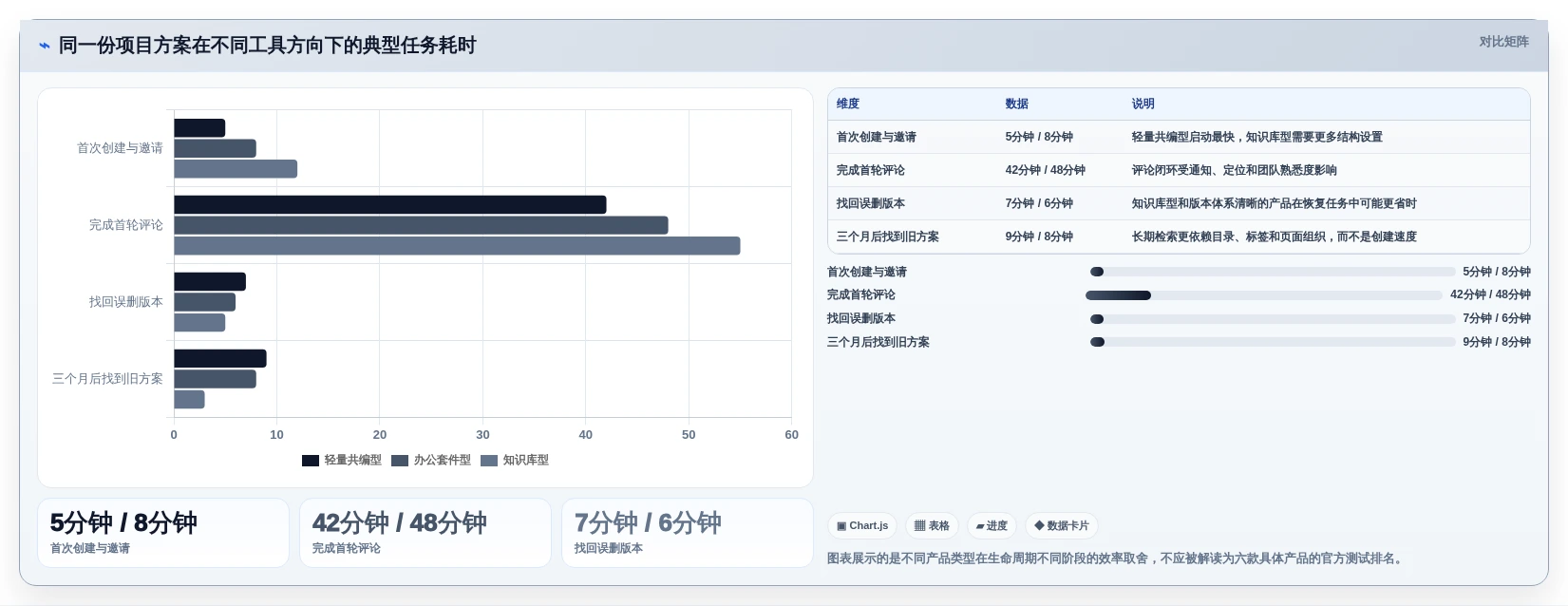Click the 知识库型 legend label text

click(x=526, y=461)
